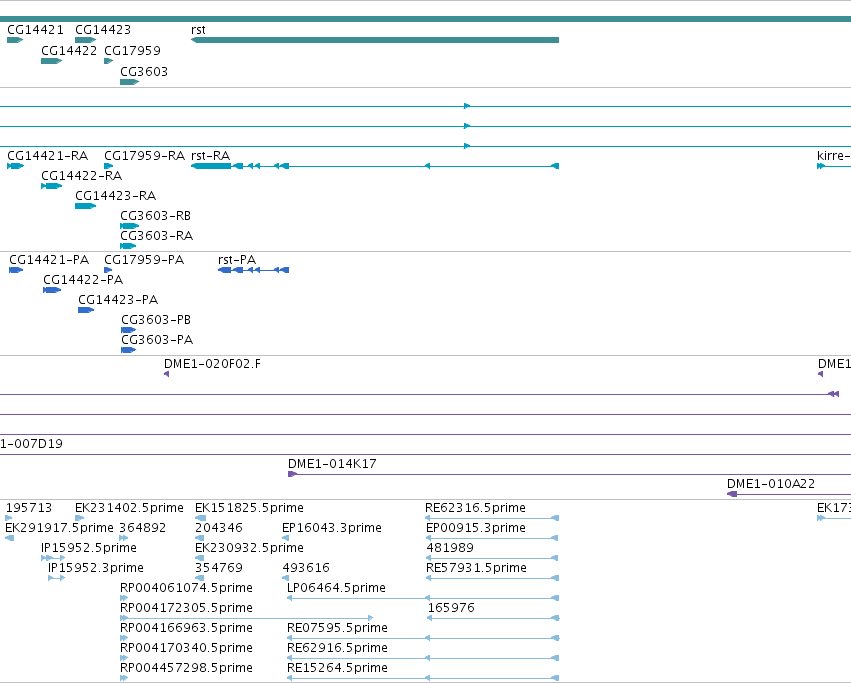
Task: Click the CG3603-RA transcript glyph
Action: (128, 246)
